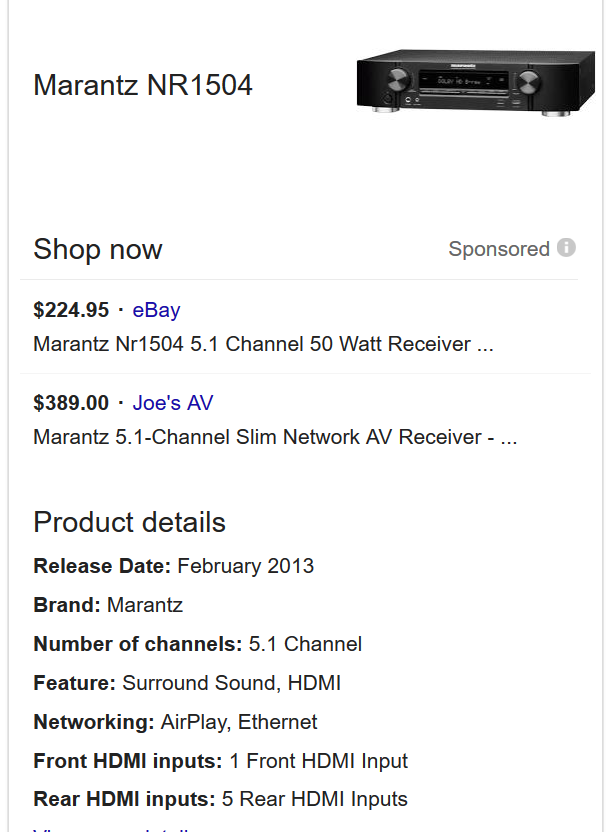The width and height of the screenshot is (613, 832).
Task: Click the $389.00 price
Action: click(x=71, y=403)
